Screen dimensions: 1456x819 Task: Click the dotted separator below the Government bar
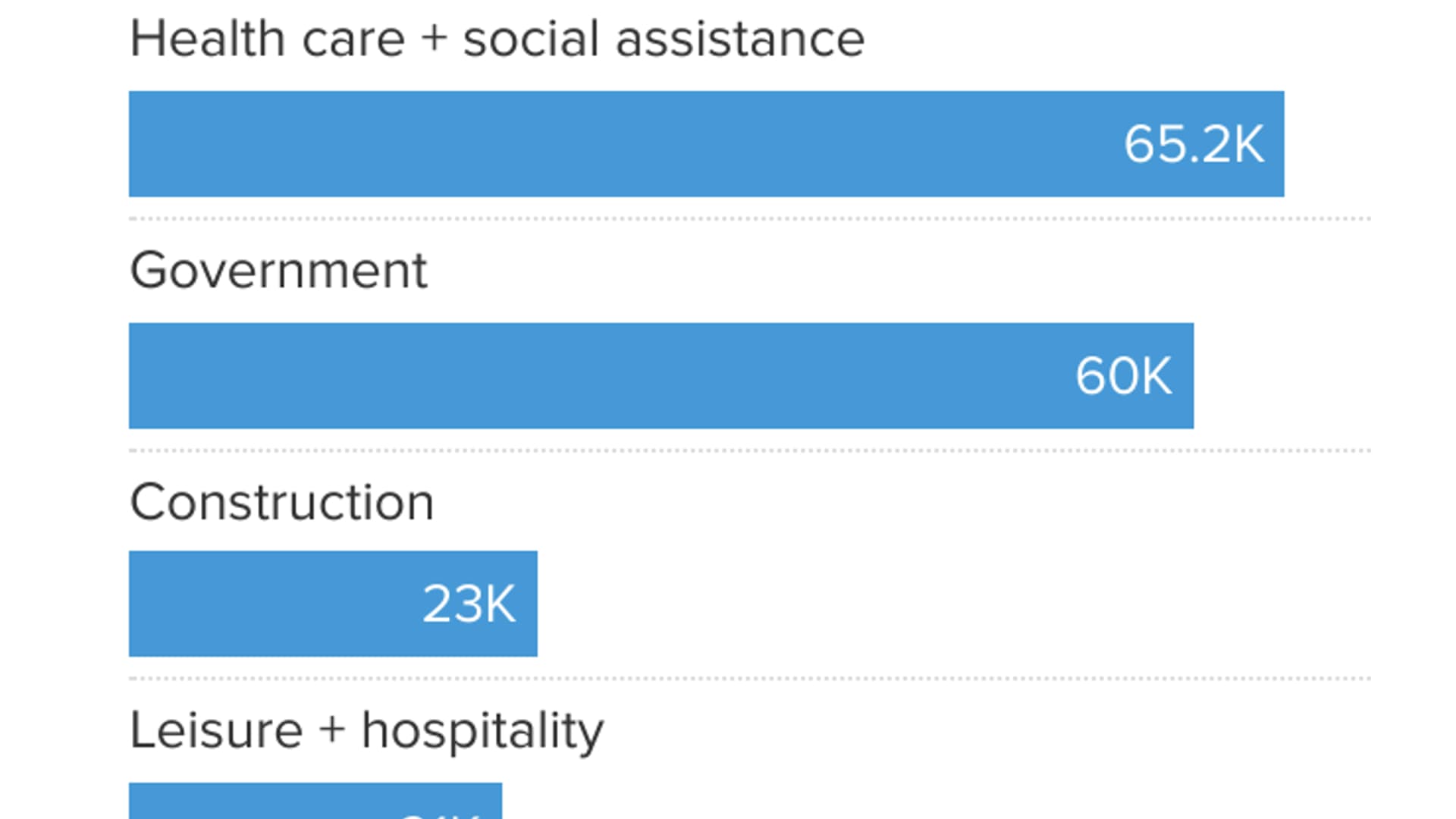click(x=749, y=450)
